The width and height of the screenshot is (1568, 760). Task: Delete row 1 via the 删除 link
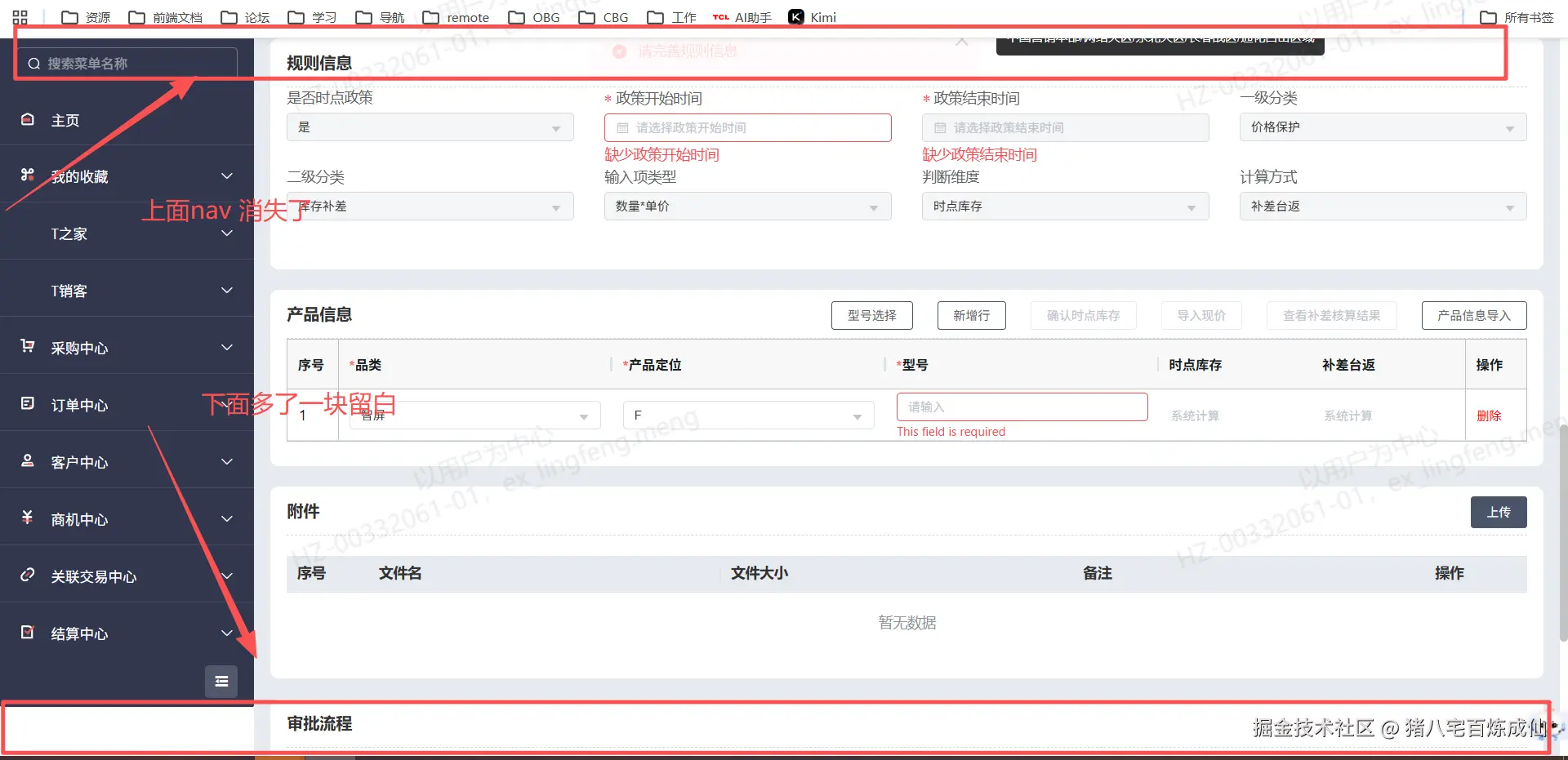tap(1489, 416)
